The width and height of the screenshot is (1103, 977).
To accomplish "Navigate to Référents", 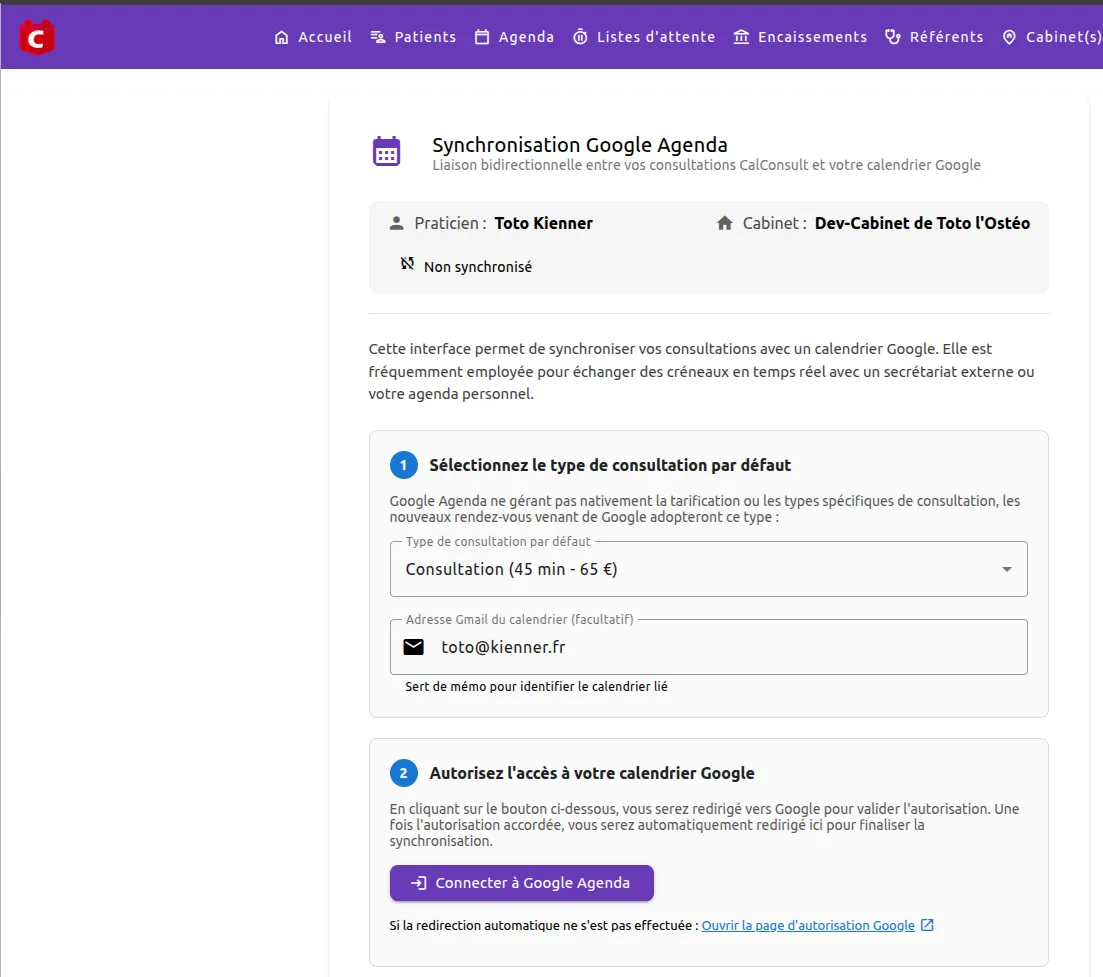I will pos(934,37).
